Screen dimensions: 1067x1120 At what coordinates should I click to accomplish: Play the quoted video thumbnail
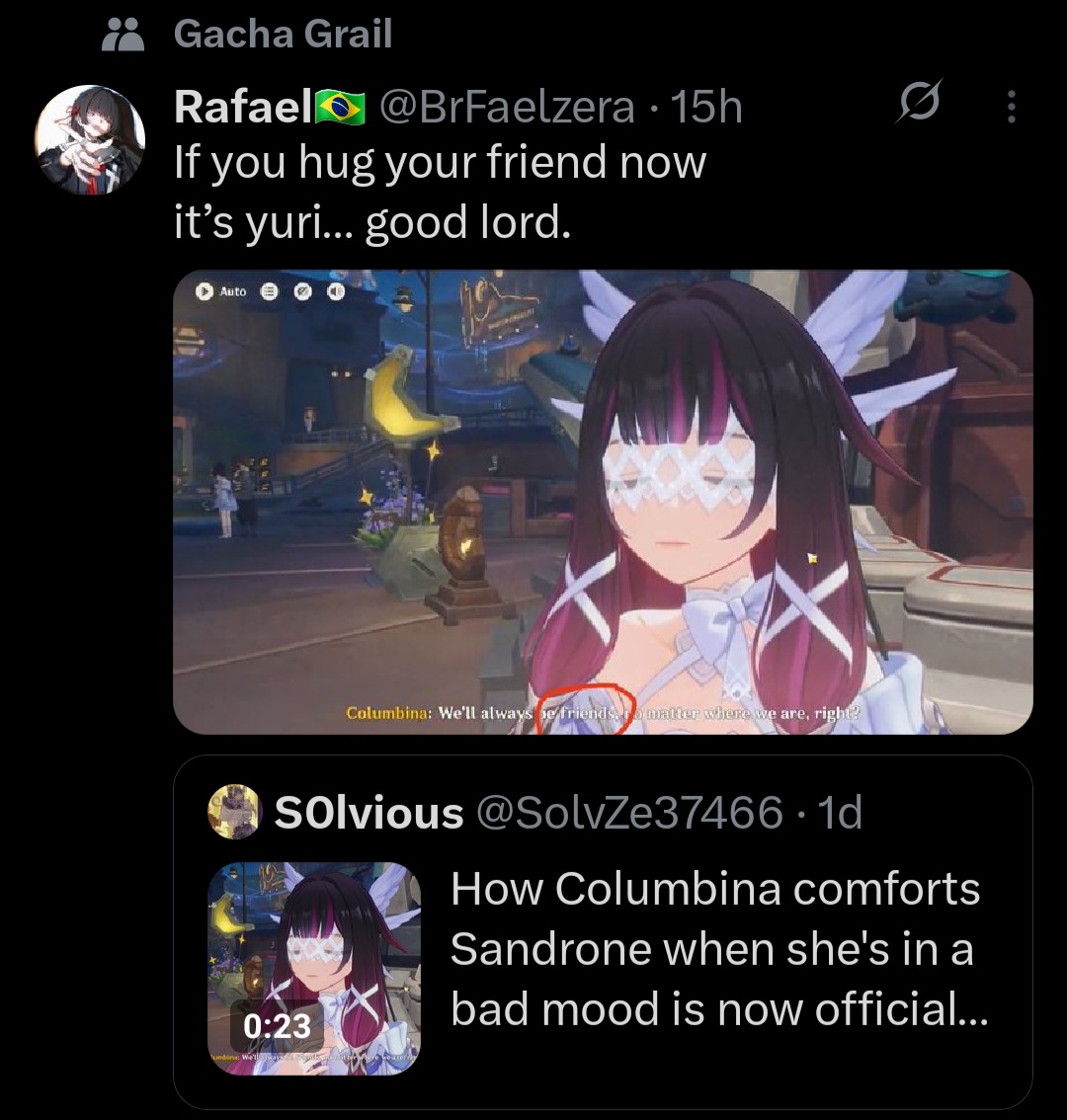[x=314, y=968]
